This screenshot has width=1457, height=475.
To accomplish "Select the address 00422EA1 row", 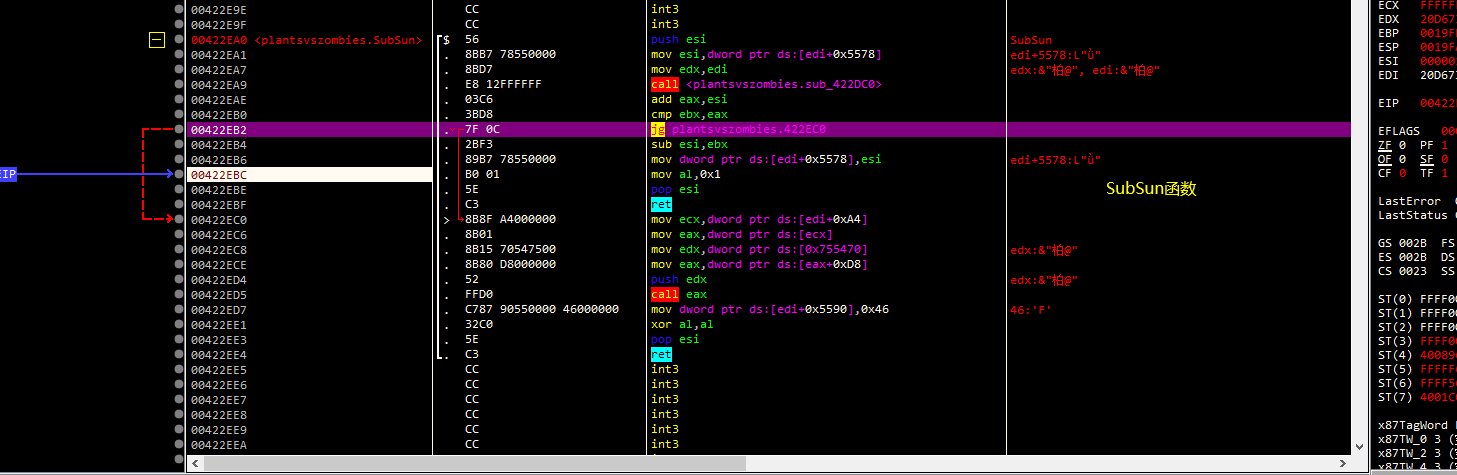I will tap(218, 55).
